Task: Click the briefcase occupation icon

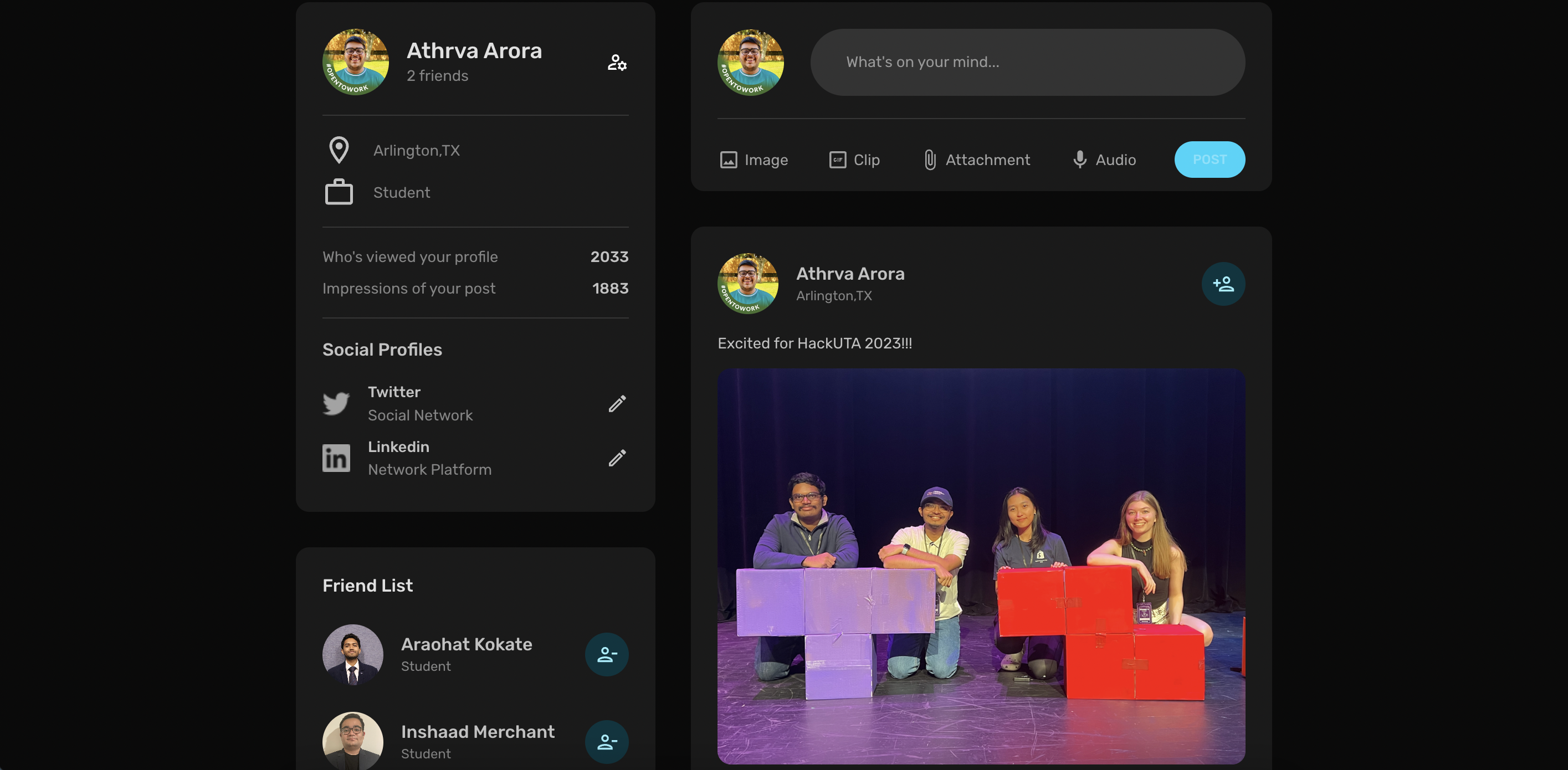Action: 339,192
